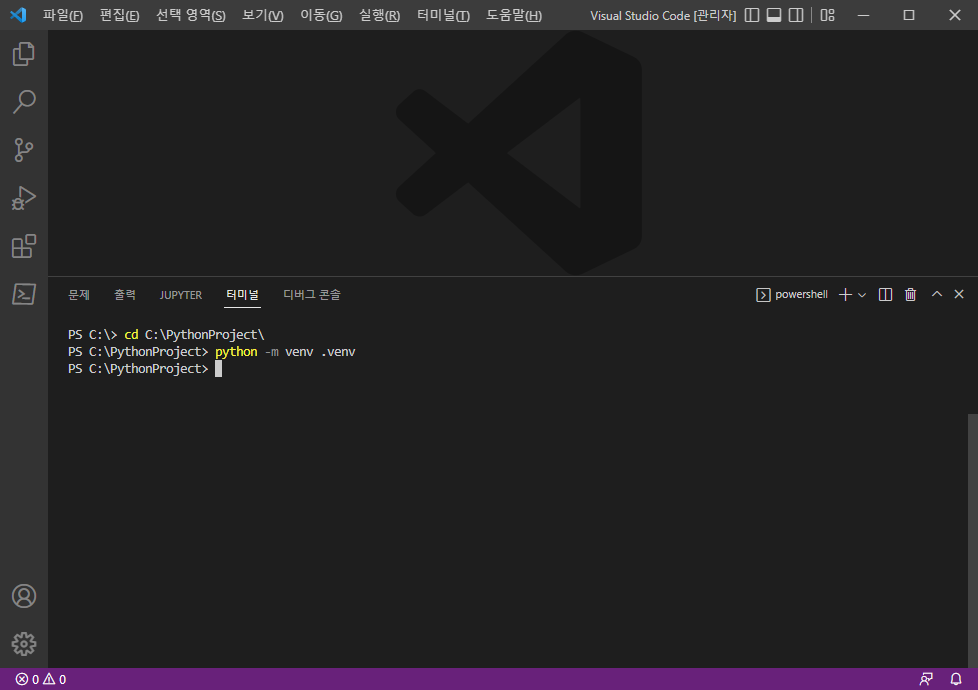Open the 선택 영역(S) menu

click(x=190, y=15)
